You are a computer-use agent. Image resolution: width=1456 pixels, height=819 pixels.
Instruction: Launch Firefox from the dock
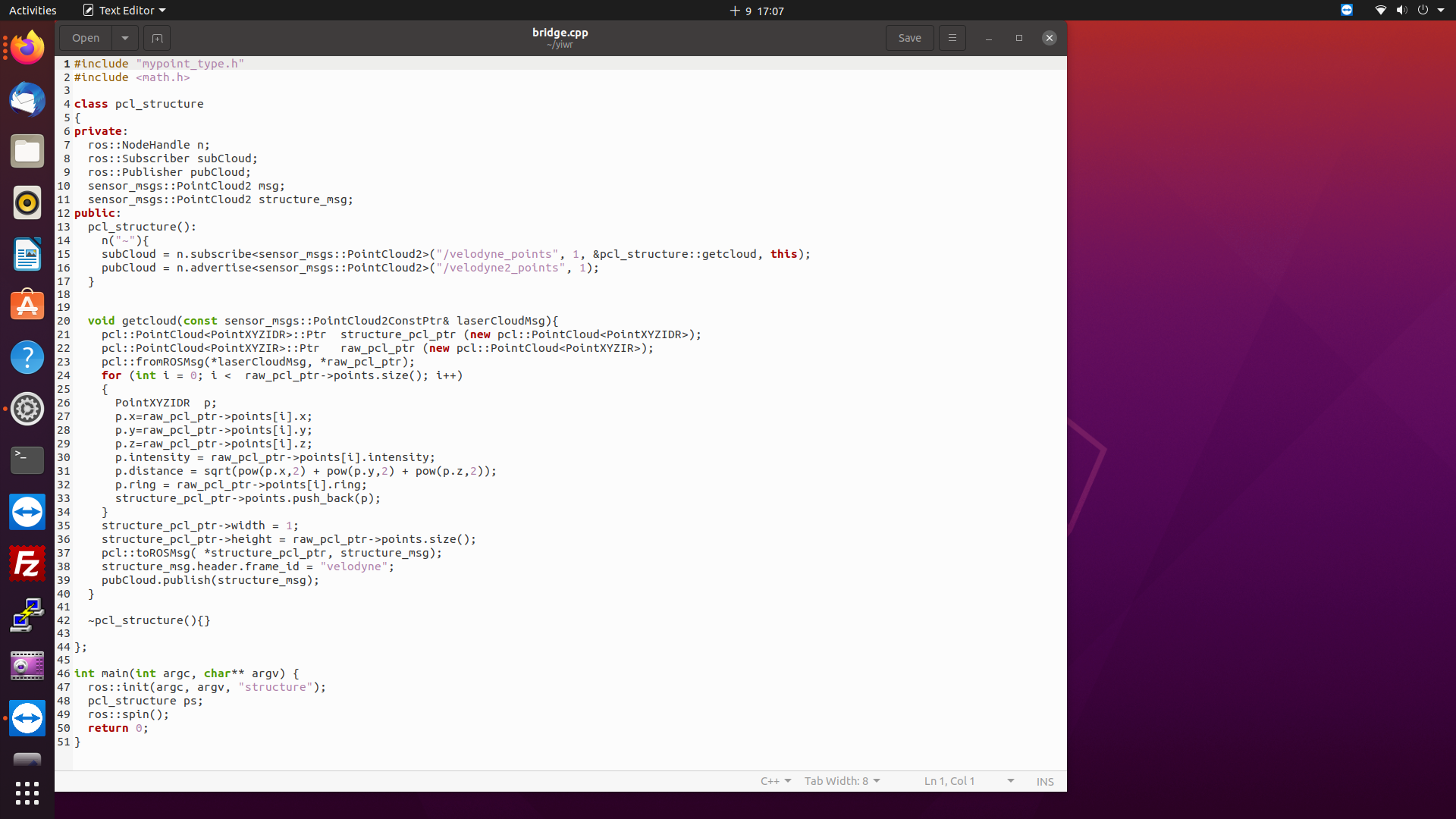27,46
